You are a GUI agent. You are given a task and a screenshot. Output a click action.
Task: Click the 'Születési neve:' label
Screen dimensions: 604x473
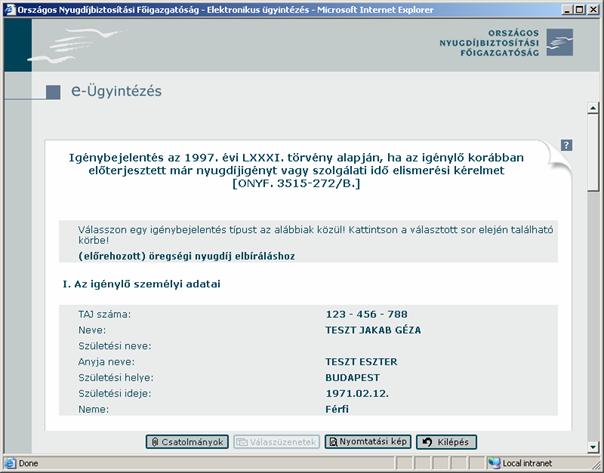115,346
